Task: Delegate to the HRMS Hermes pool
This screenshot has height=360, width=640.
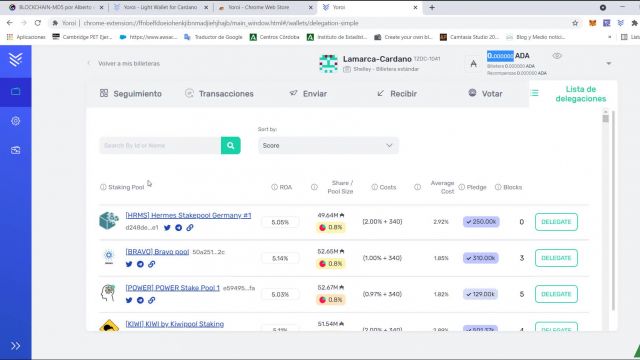Action: (x=556, y=222)
